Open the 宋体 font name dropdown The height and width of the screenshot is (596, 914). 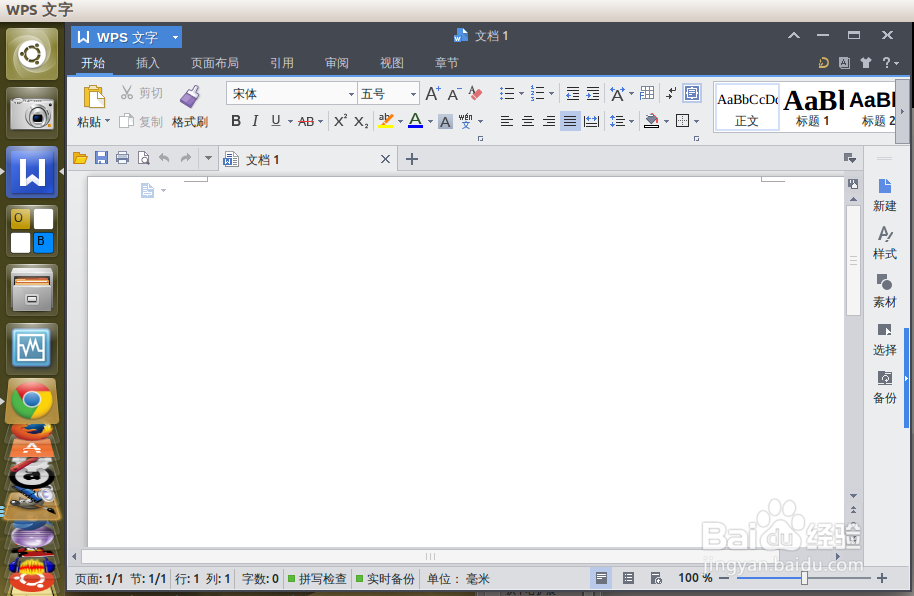[351, 94]
